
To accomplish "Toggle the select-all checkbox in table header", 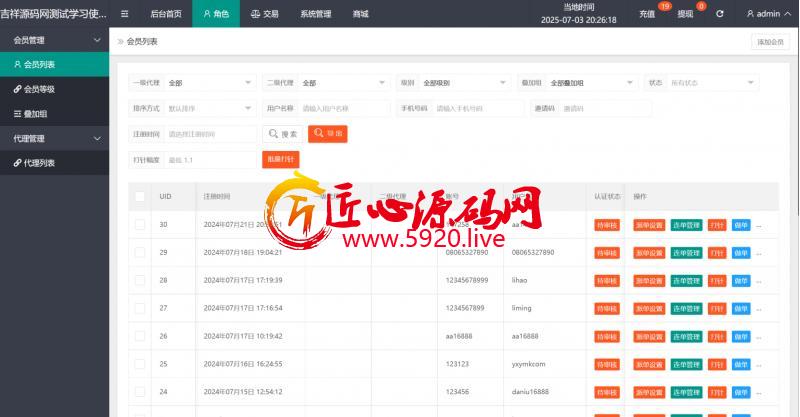I will pos(140,197).
